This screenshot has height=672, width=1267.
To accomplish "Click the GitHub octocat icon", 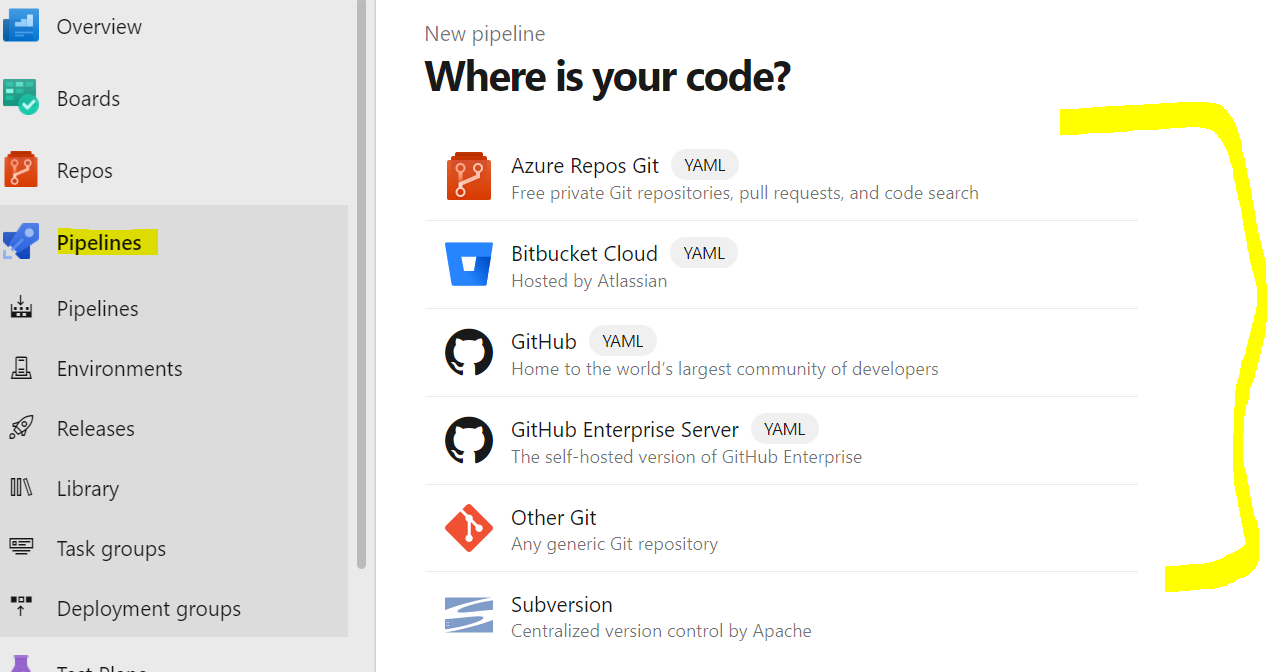I will coord(469,352).
